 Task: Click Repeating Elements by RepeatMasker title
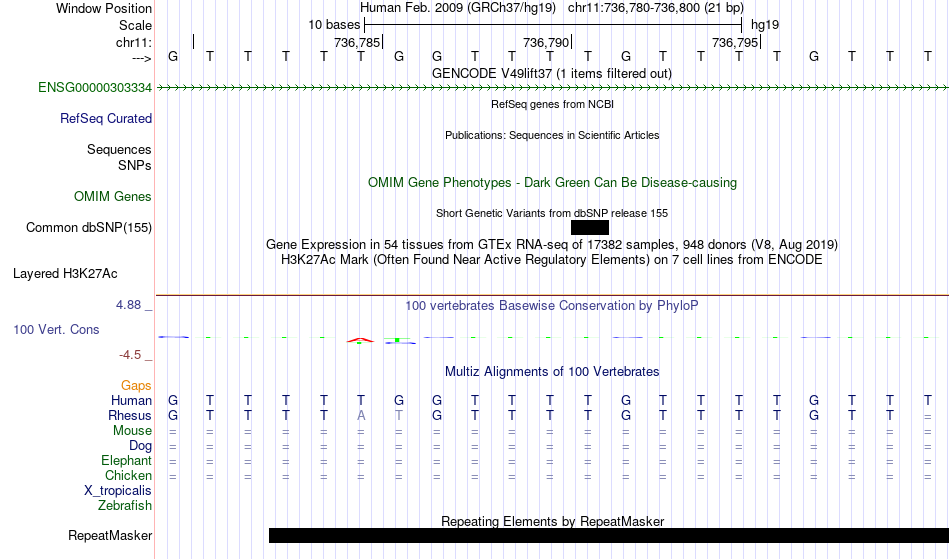coord(552,521)
